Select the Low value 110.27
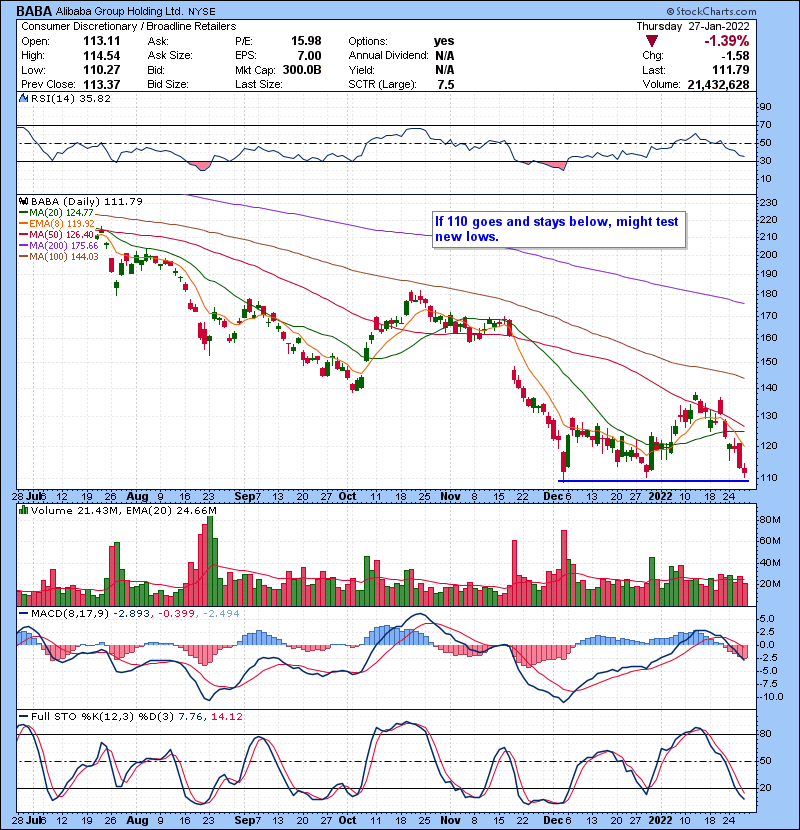Screen dimensions: 800x830 coord(101,70)
